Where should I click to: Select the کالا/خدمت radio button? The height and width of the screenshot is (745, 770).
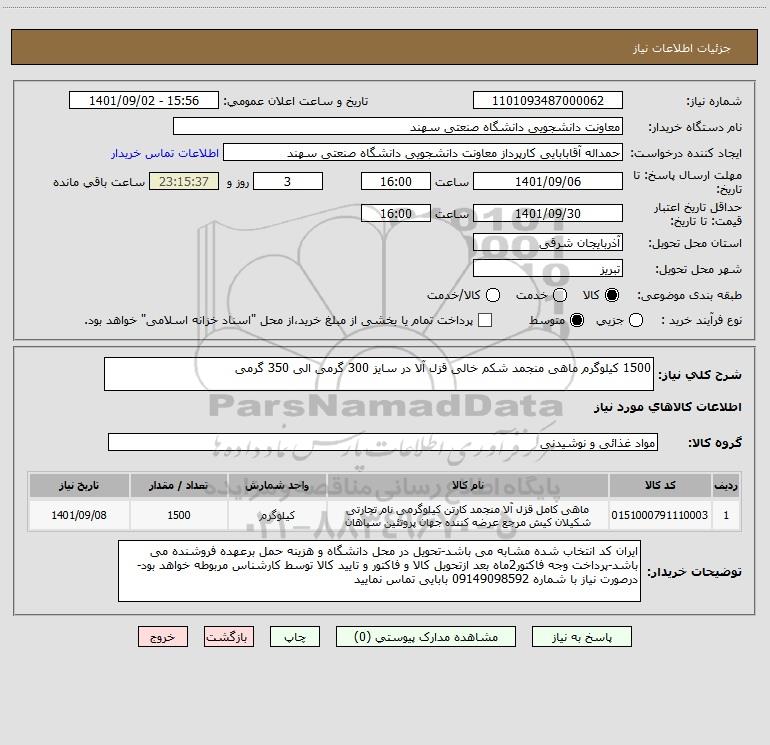tap(493, 295)
